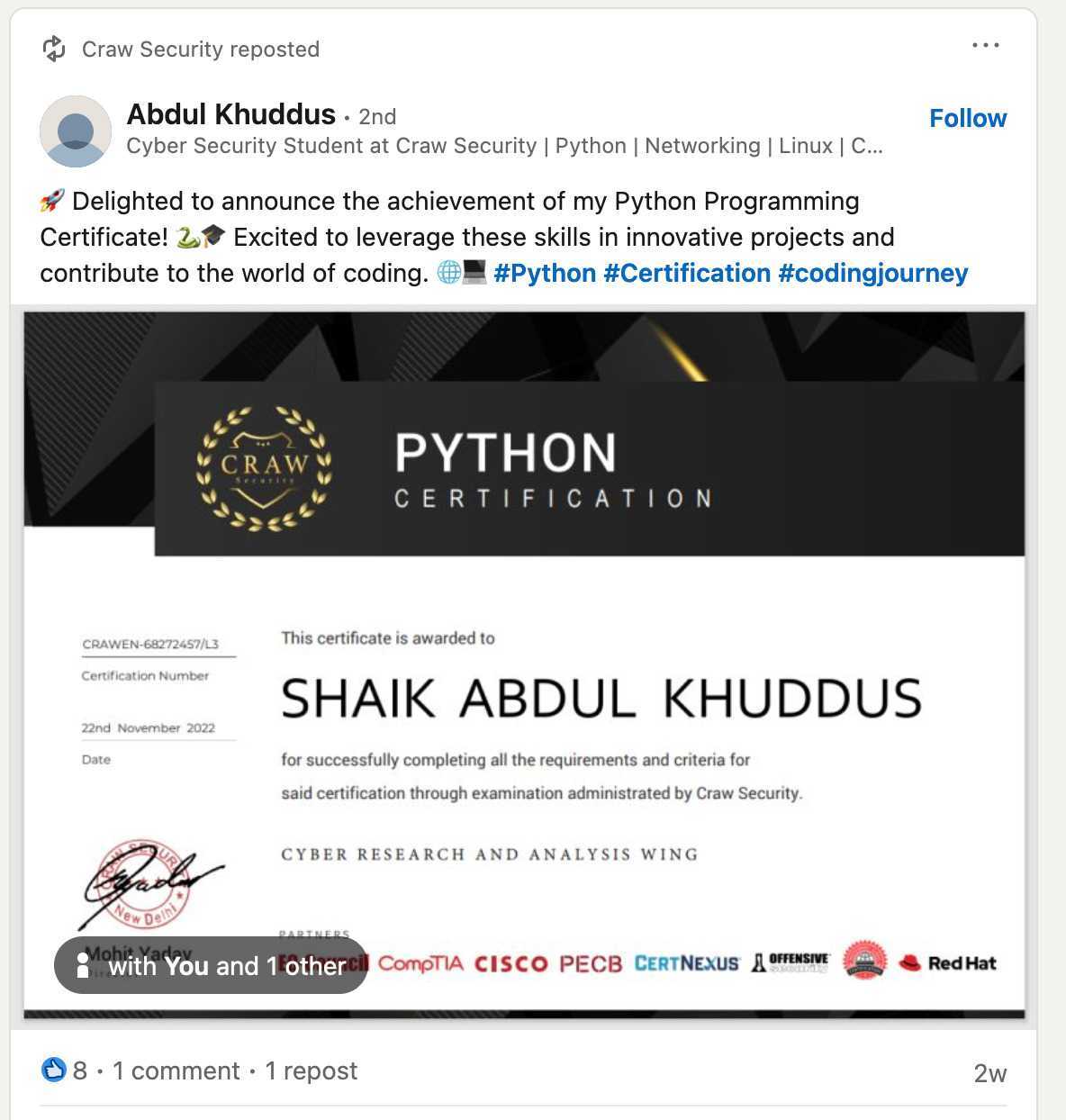Click the person icon in the tag badge
This screenshot has width=1066, height=1120.
coord(83,965)
